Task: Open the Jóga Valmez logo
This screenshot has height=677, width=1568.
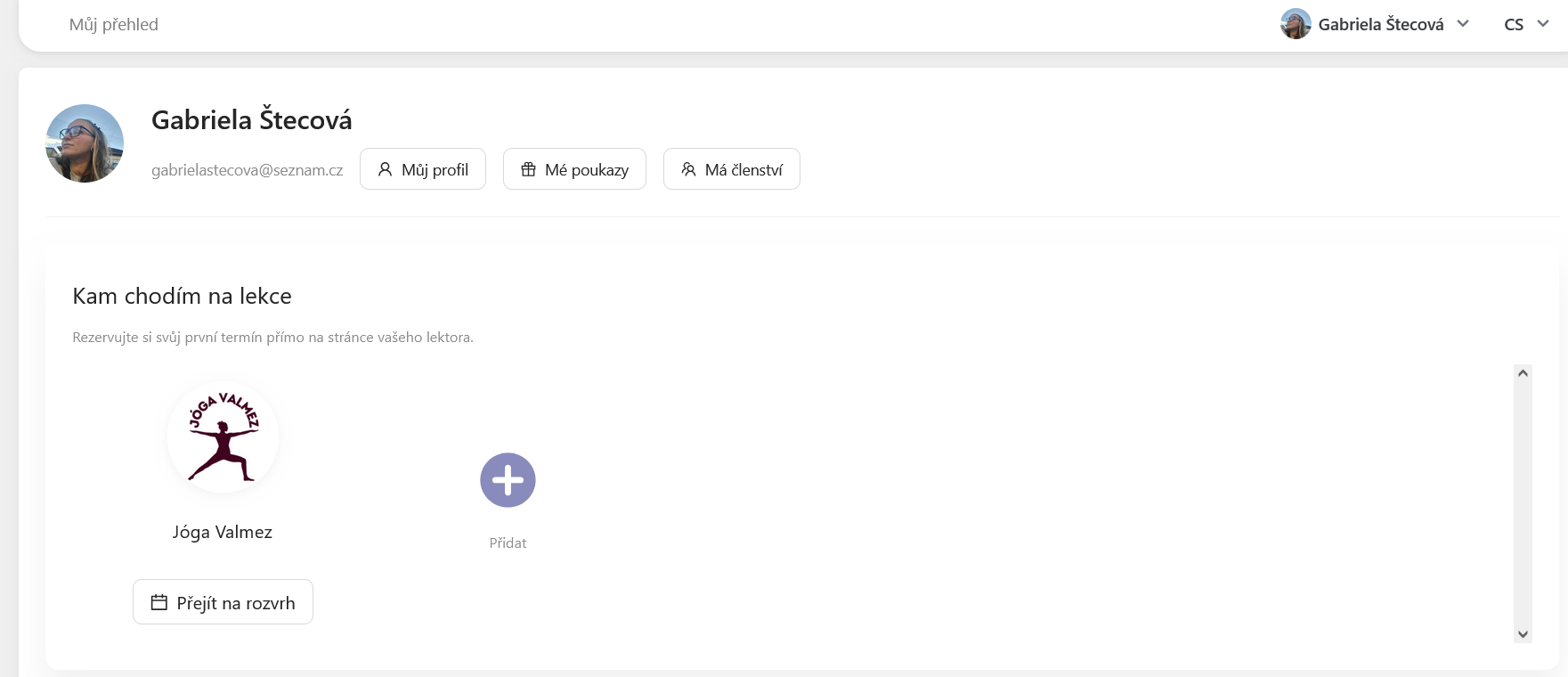Action: (223, 437)
